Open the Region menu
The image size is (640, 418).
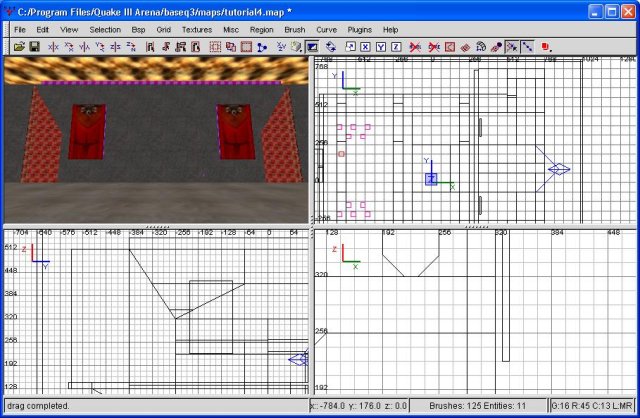[262, 30]
